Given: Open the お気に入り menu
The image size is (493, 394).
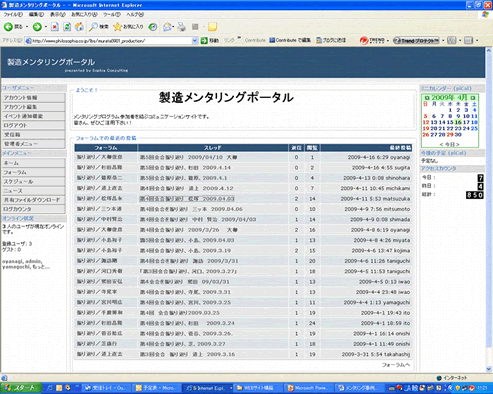Looking at the screenshot, I should click(x=84, y=15).
